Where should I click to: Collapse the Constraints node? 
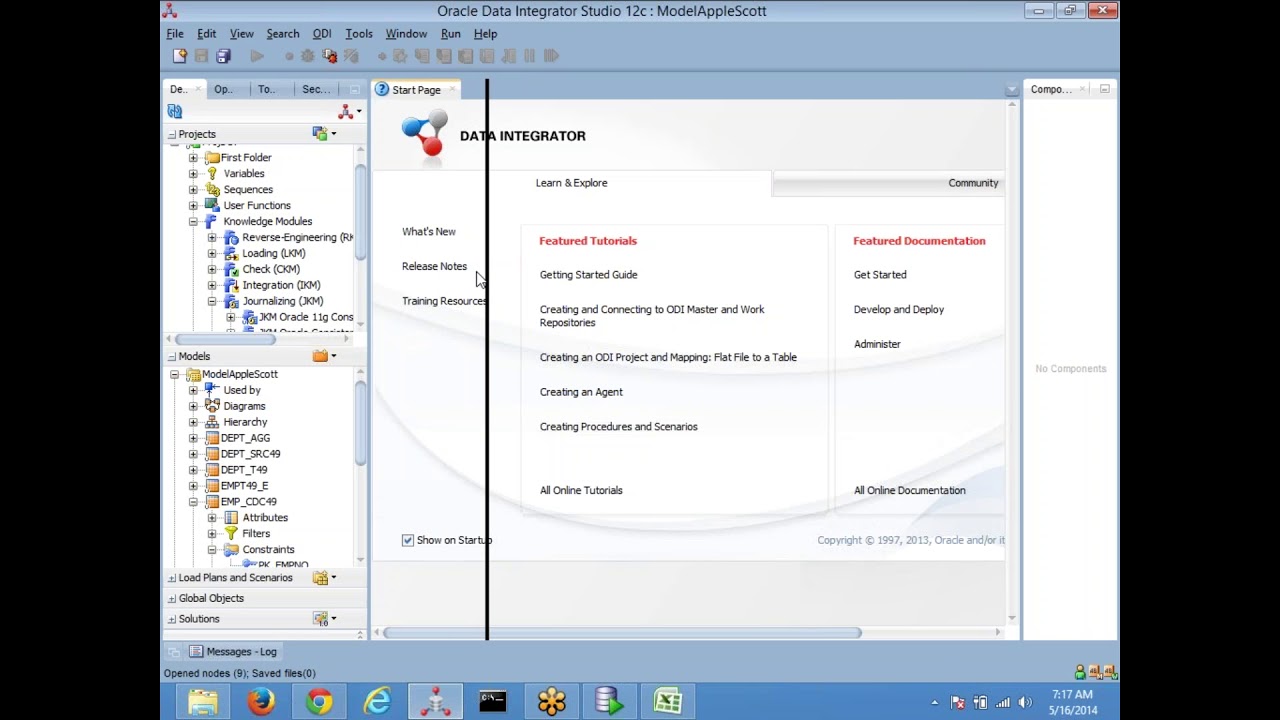click(212, 550)
